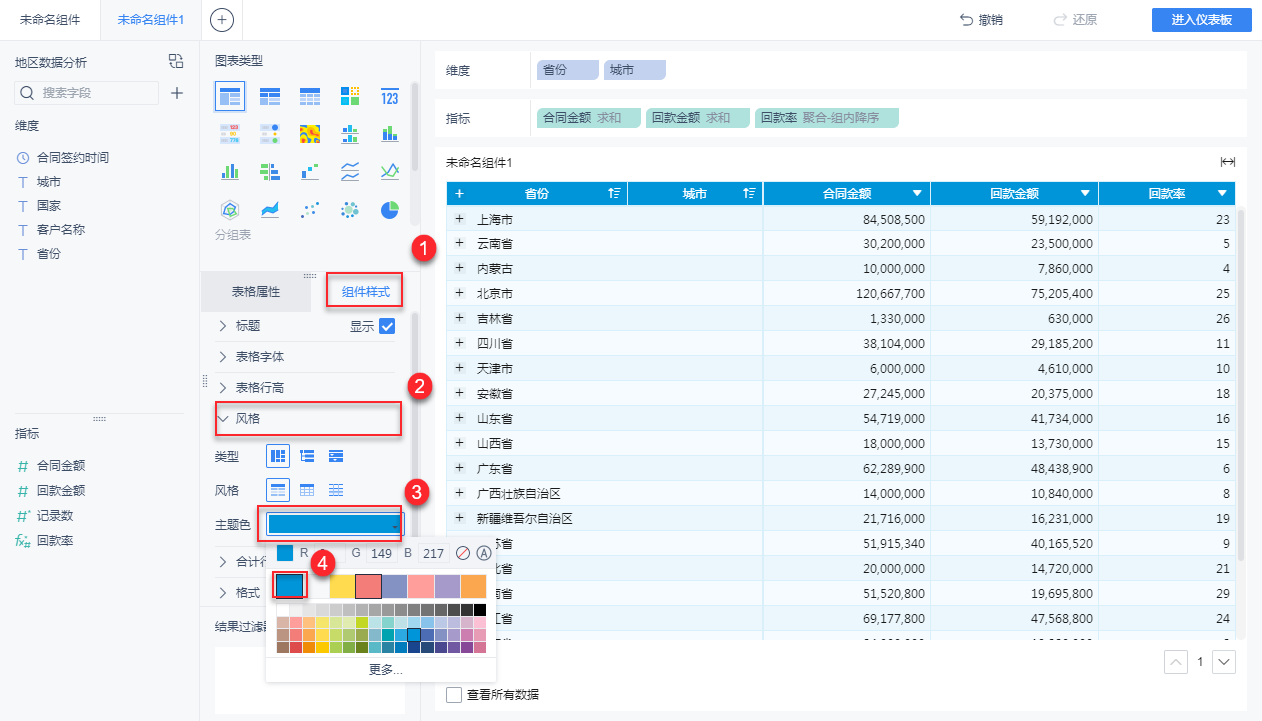Click the 省份 column sort icon
Viewport: 1262px width, 721px height.
pos(614,193)
